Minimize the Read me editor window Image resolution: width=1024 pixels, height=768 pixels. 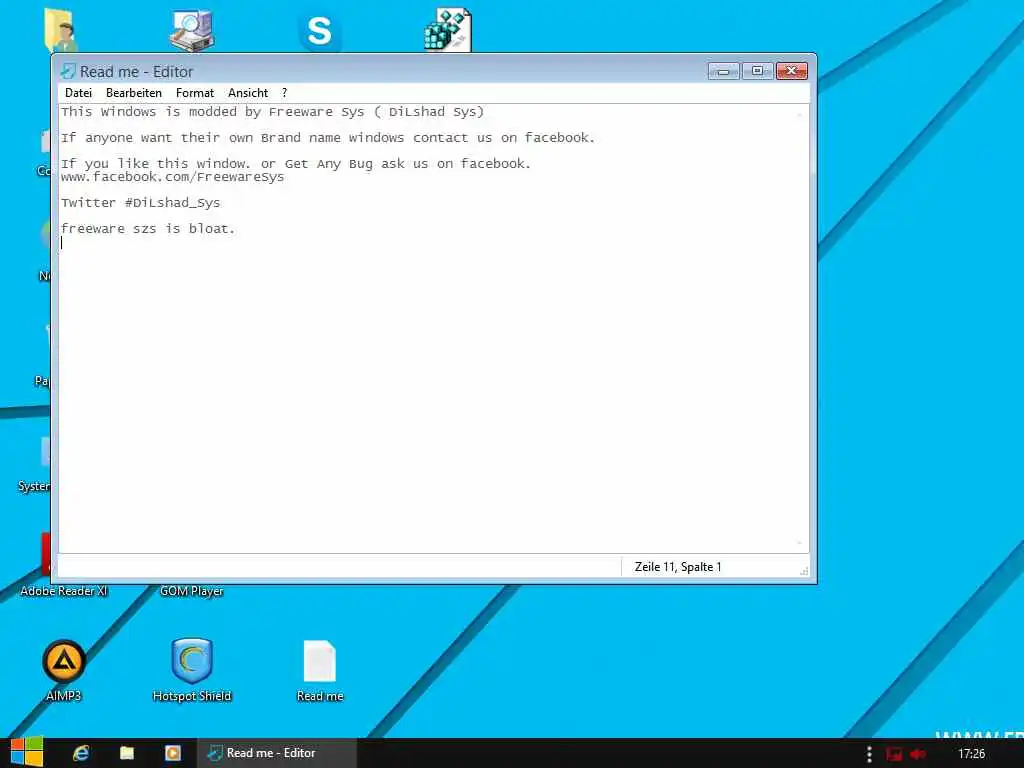point(724,71)
